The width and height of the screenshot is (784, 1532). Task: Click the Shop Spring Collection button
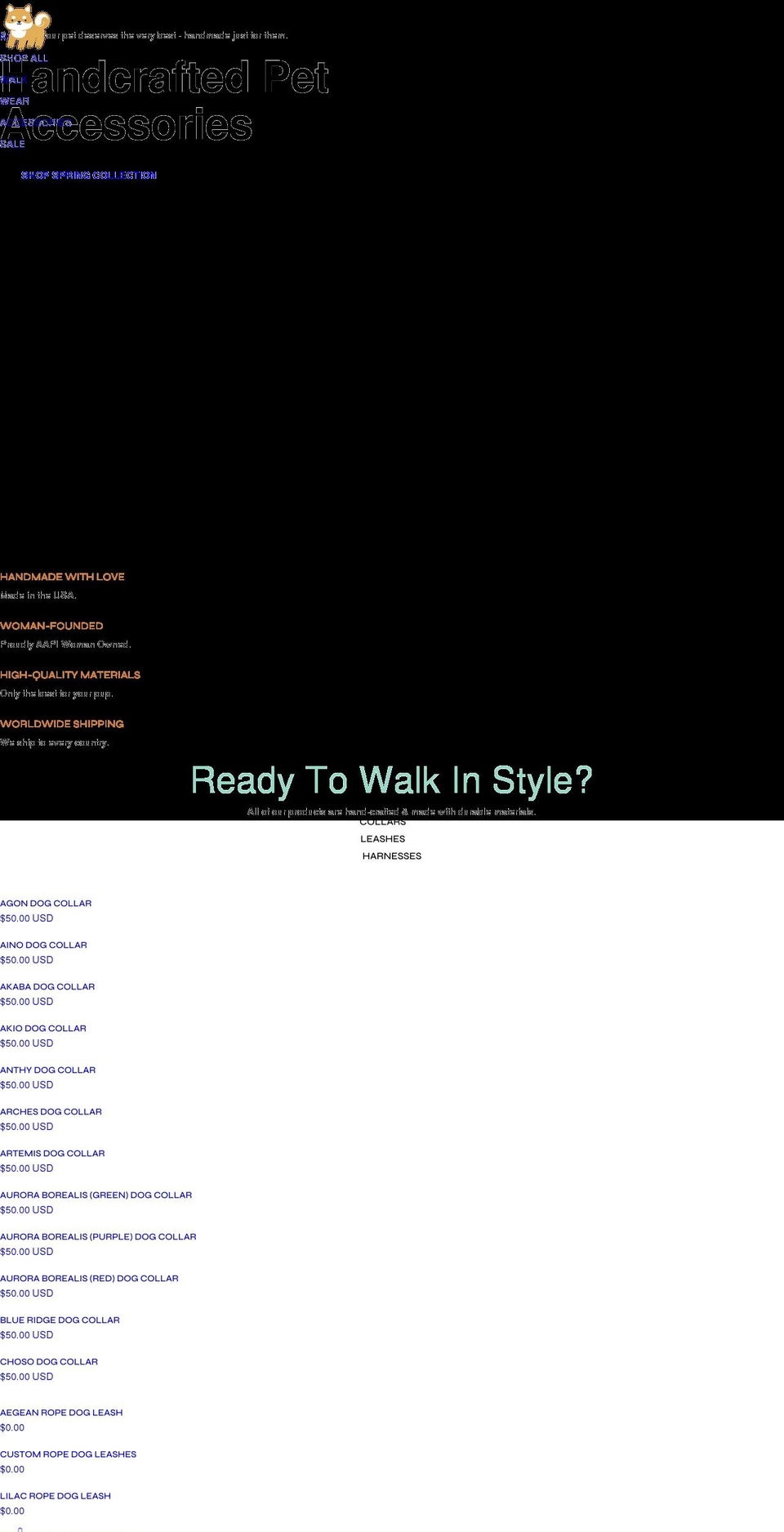(89, 176)
